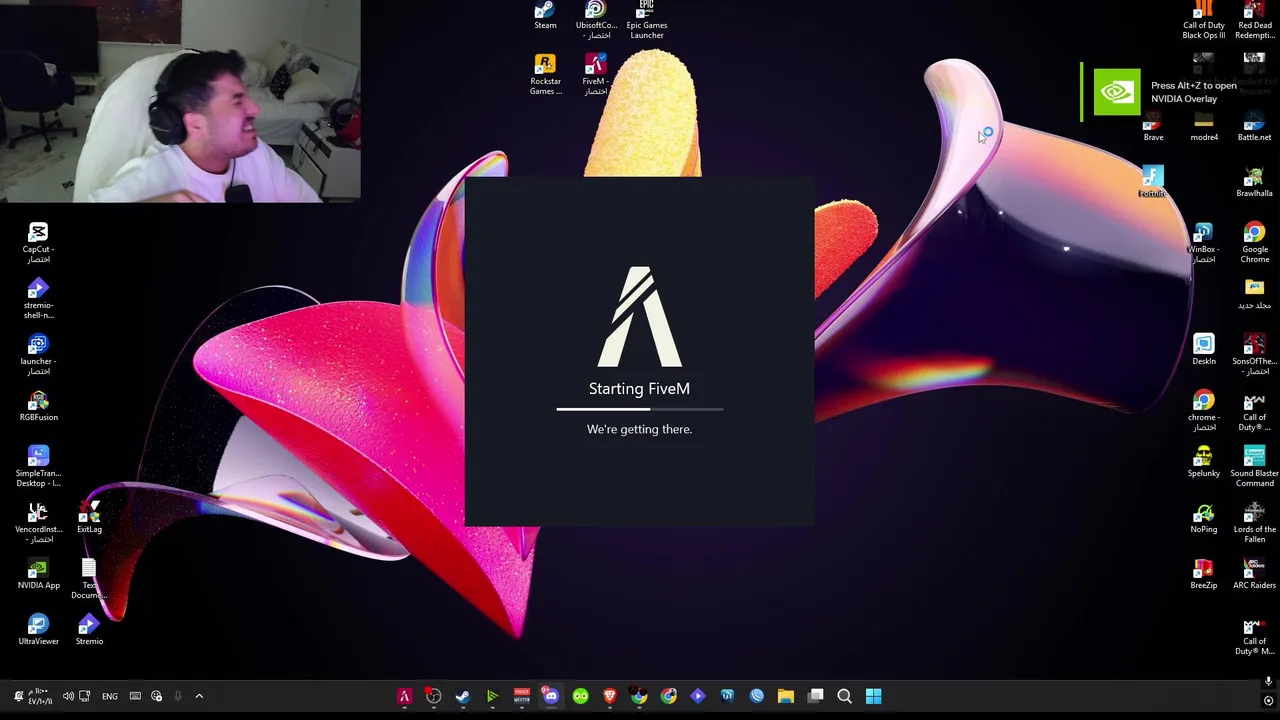Open Lords of the Fallen shortcut
Screen dimensions: 1280x720
pos(1254,523)
